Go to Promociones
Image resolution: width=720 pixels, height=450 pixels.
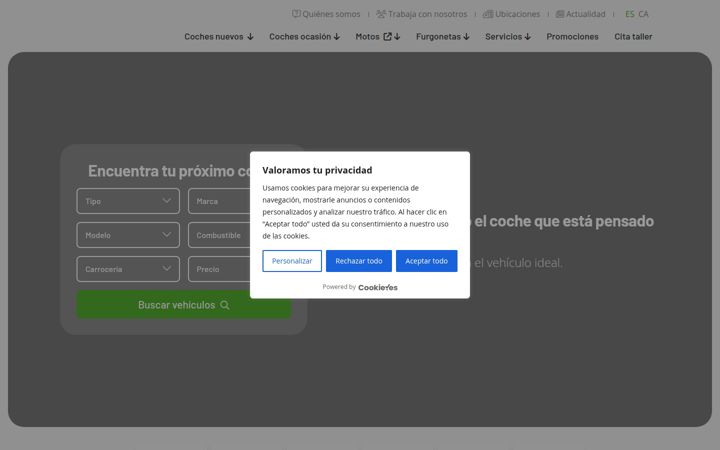click(572, 36)
